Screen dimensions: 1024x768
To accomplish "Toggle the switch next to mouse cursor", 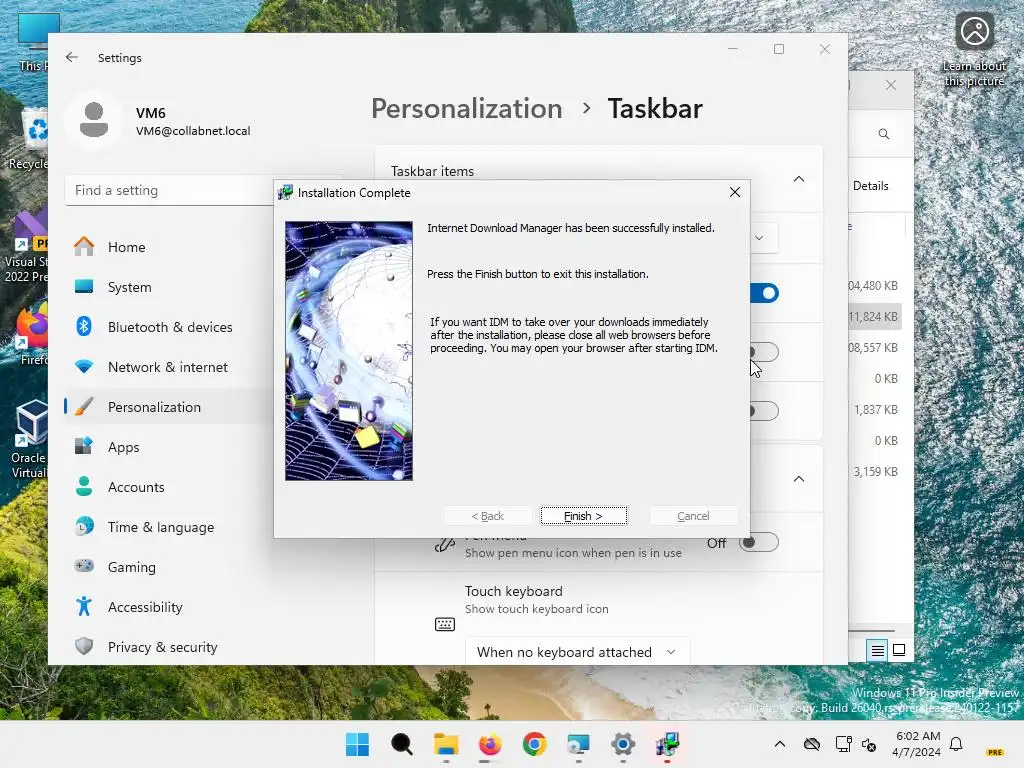I will point(764,352).
